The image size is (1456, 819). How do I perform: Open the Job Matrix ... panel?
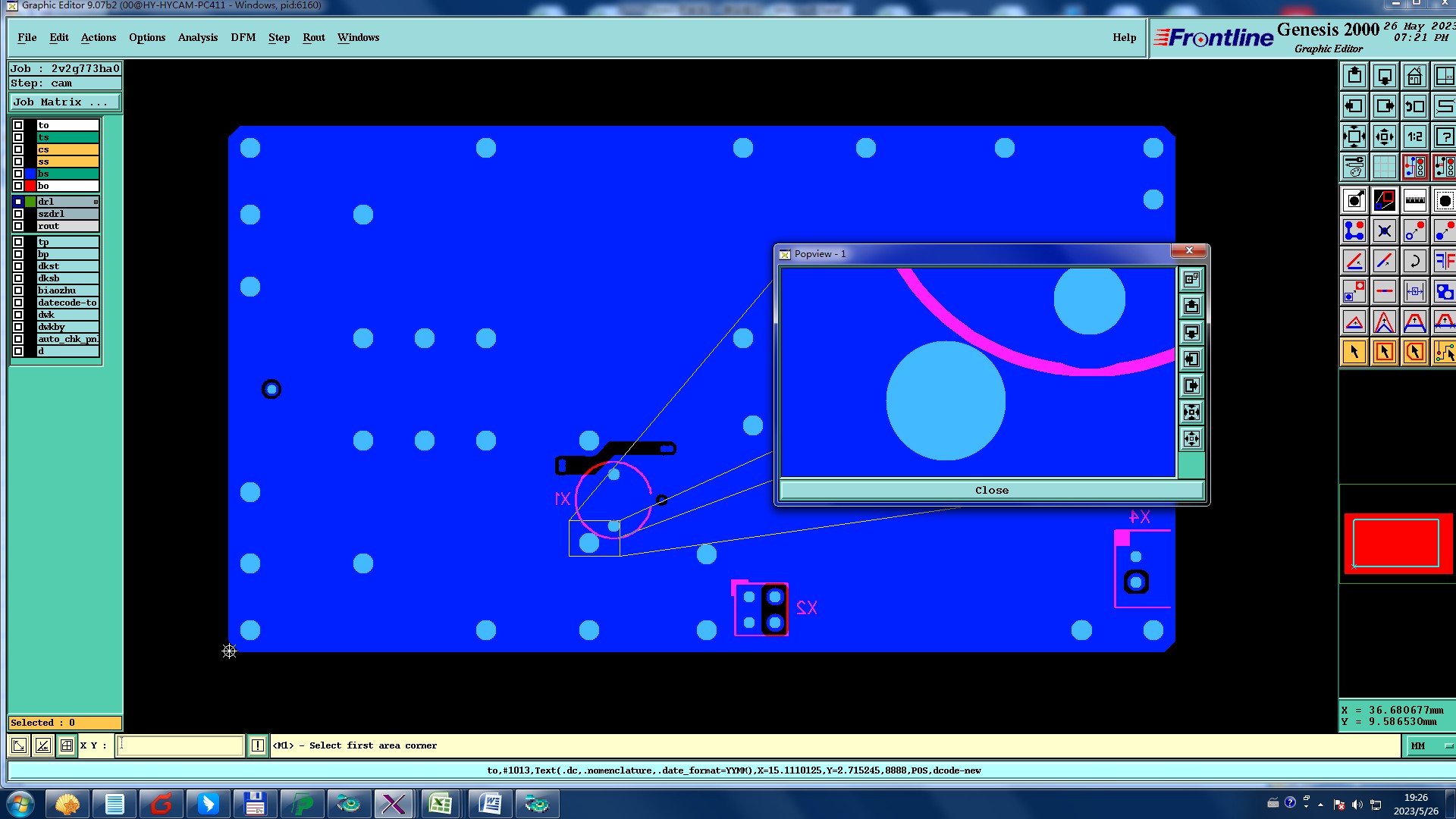click(64, 102)
